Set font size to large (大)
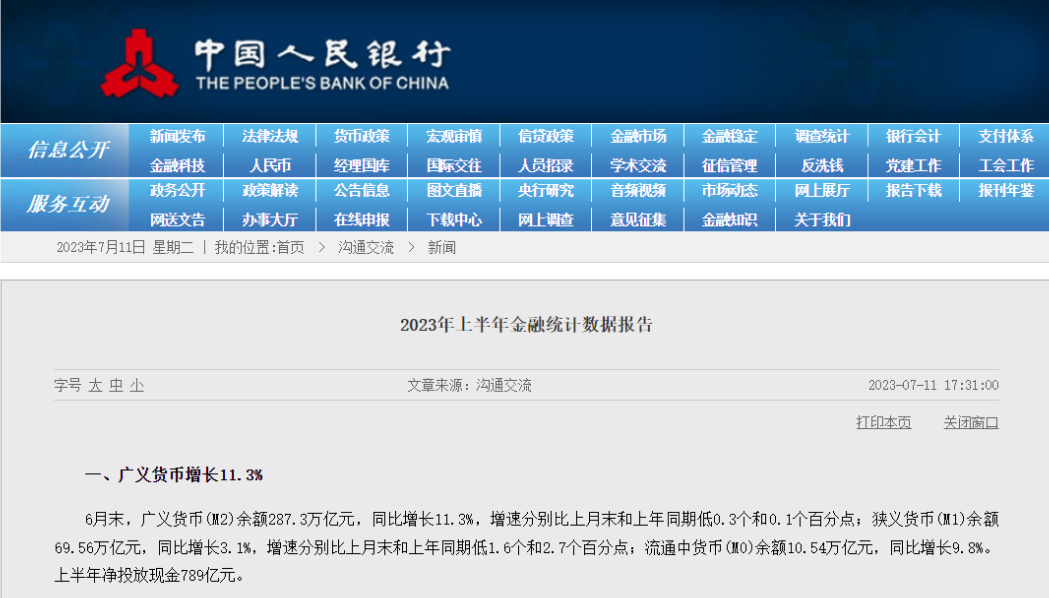This screenshot has height=598, width=1049. coord(95,385)
